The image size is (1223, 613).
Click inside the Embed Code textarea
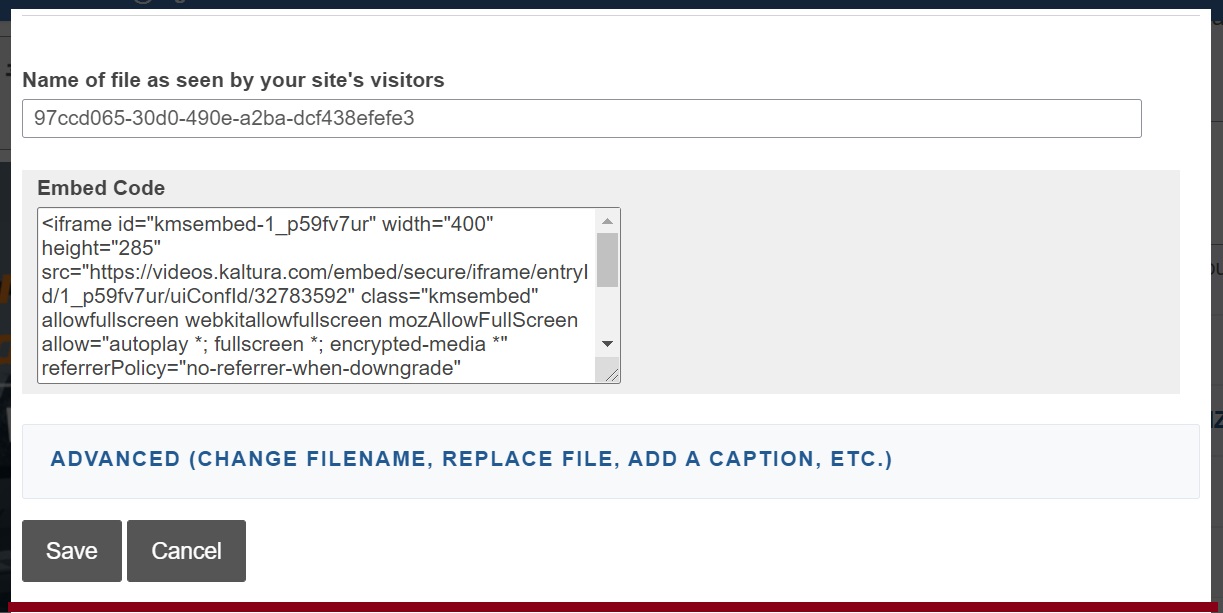(318, 295)
